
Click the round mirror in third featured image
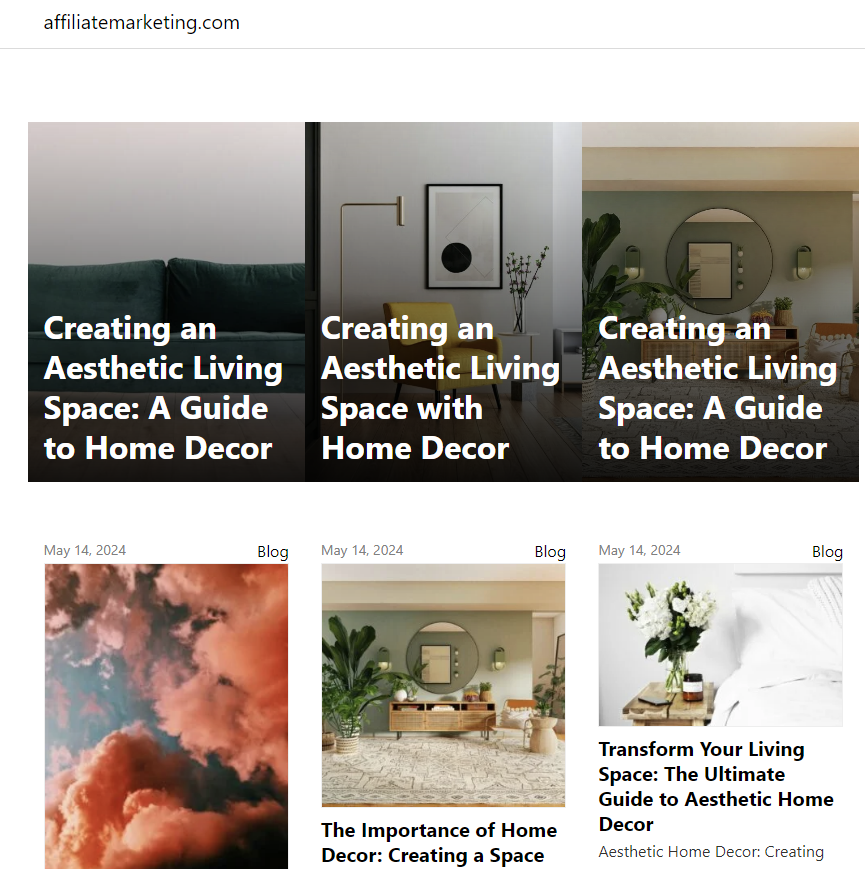(719, 261)
